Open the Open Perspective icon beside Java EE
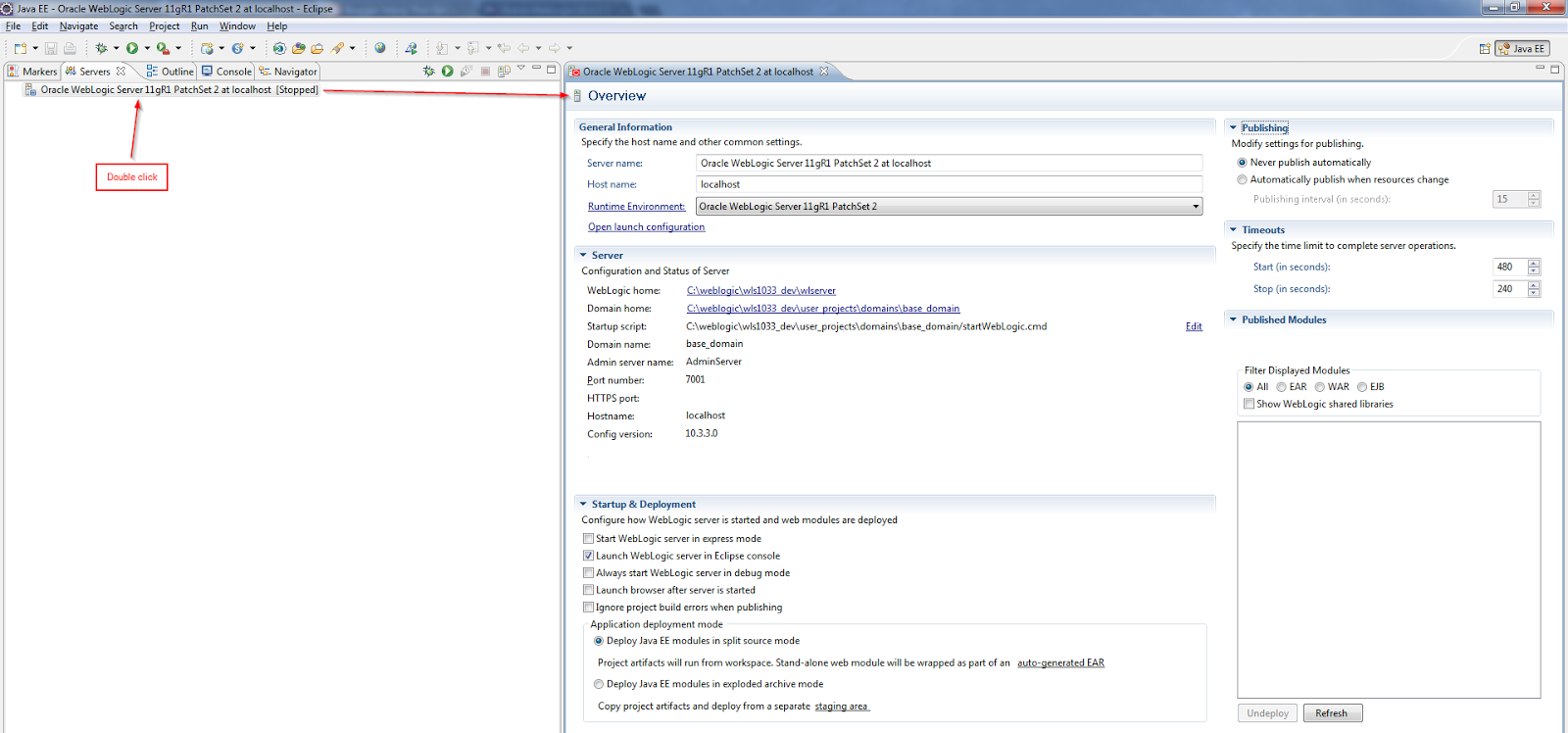The image size is (1568, 733). coord(1484,48)
